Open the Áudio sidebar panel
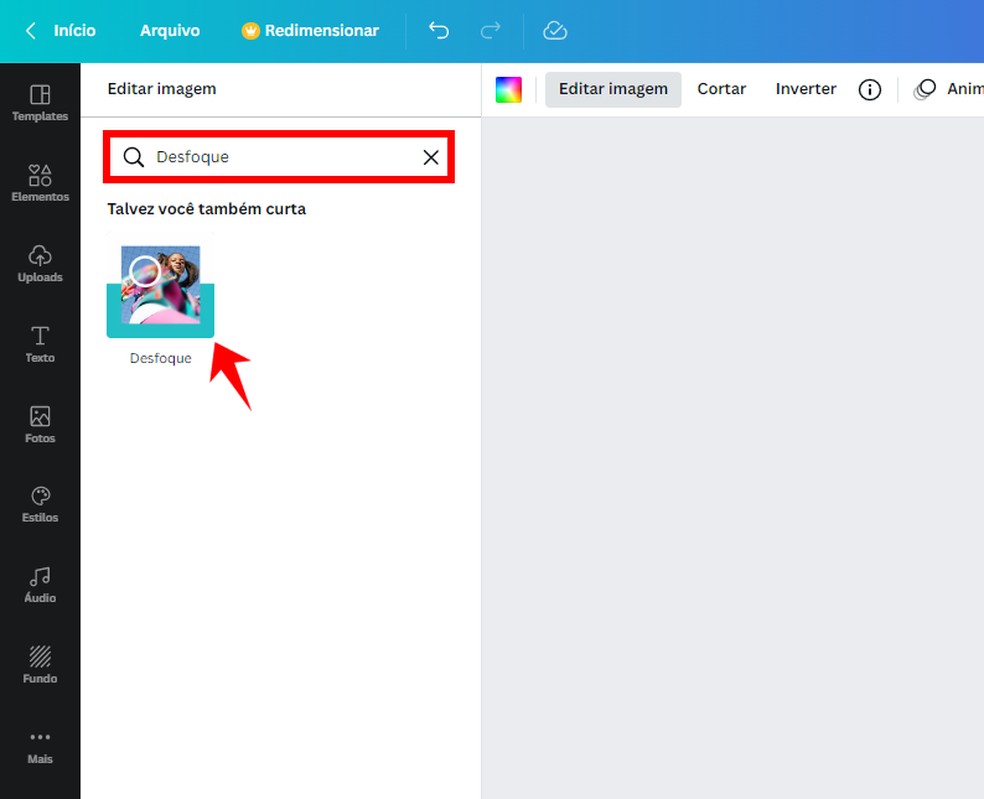Screen dimensions: 984x799 click(40, 585)
